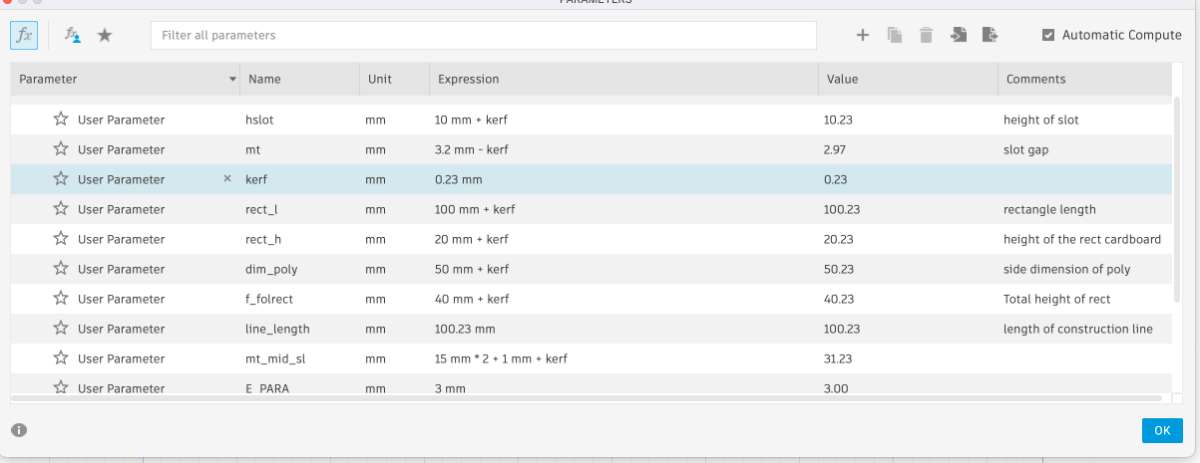The image size is (1200, 463).
Task: Click the export parameters icon
Action: coord(990,35)
